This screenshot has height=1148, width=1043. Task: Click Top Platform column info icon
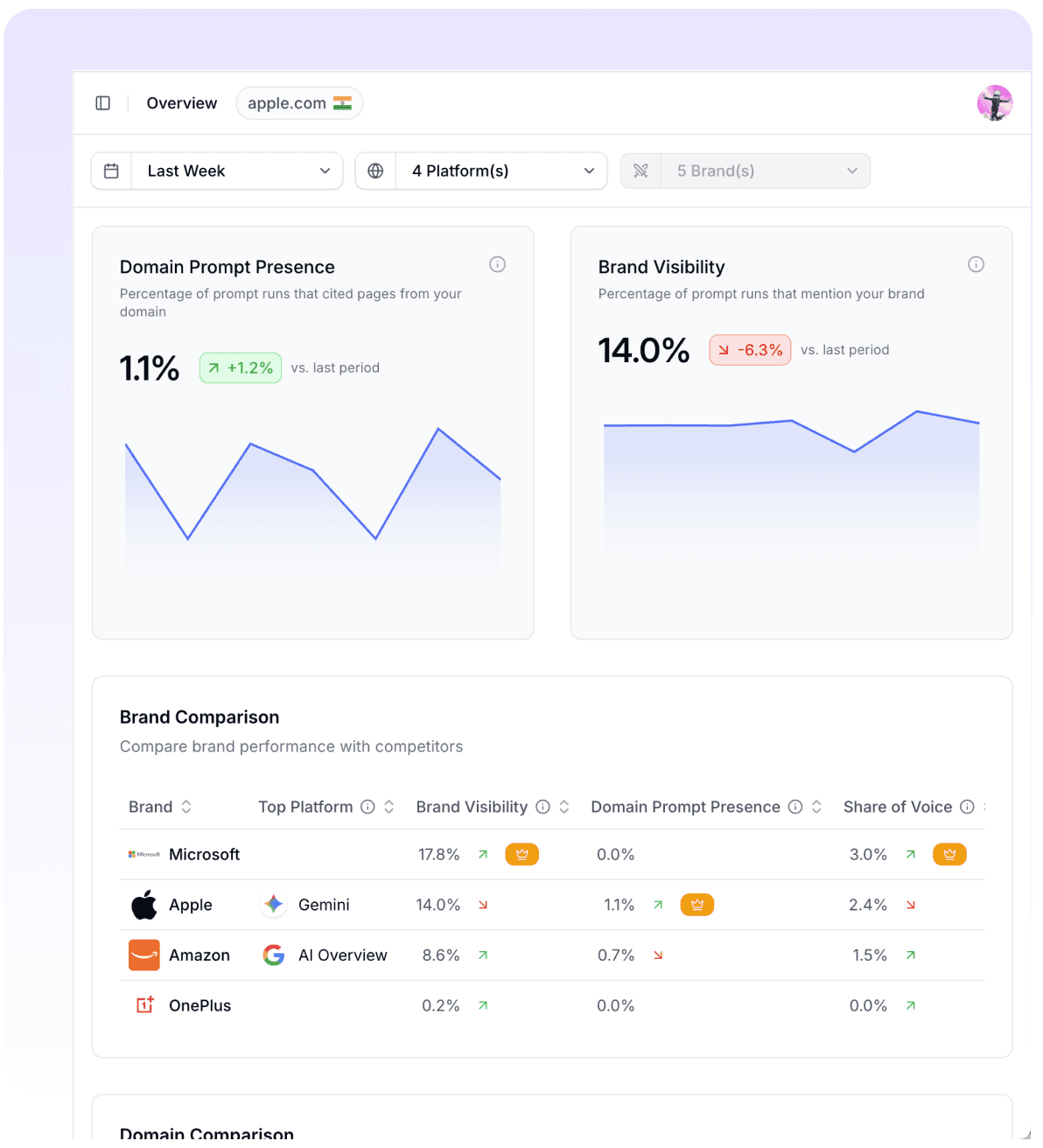coord(367,807)
